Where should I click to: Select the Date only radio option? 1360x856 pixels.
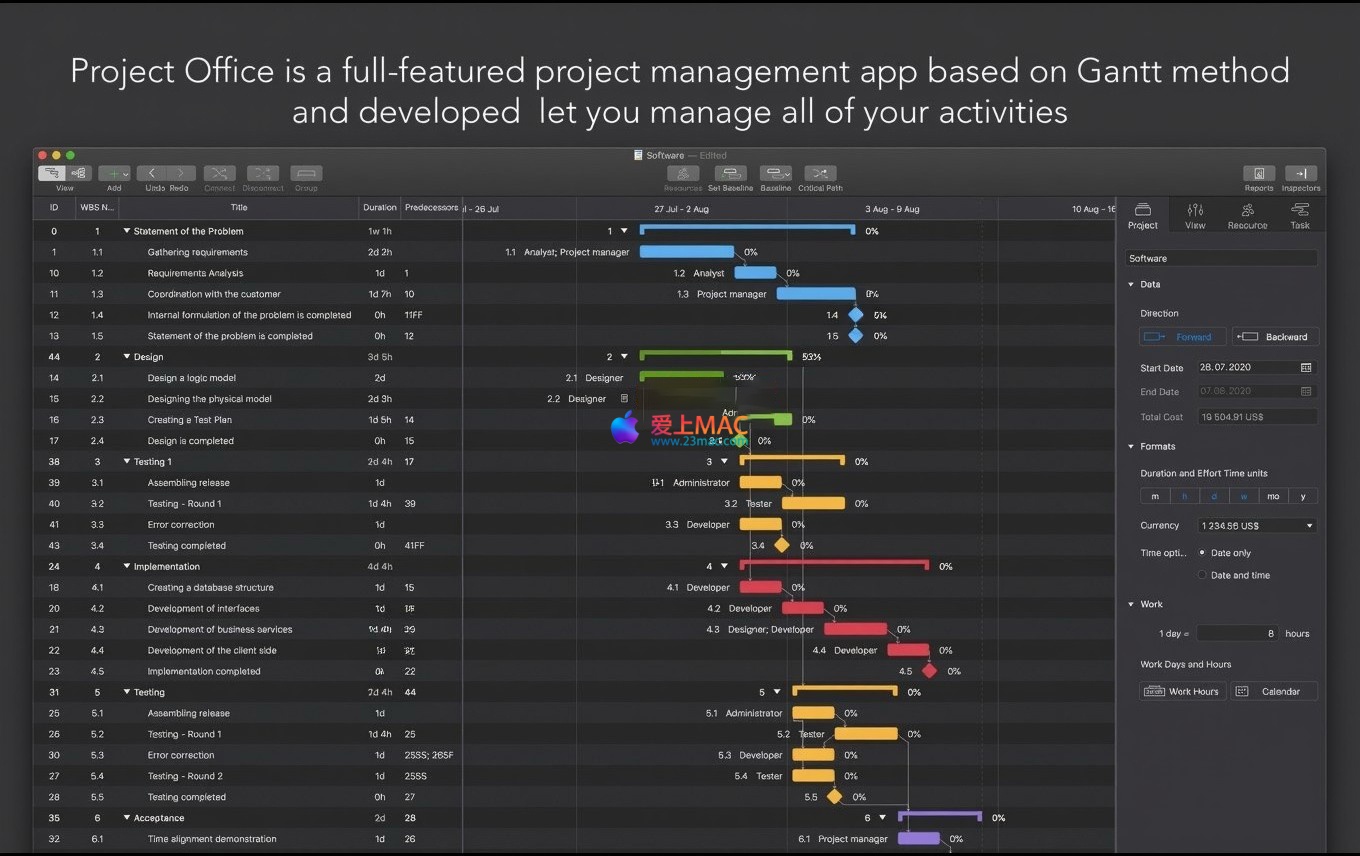[1202, 553]
